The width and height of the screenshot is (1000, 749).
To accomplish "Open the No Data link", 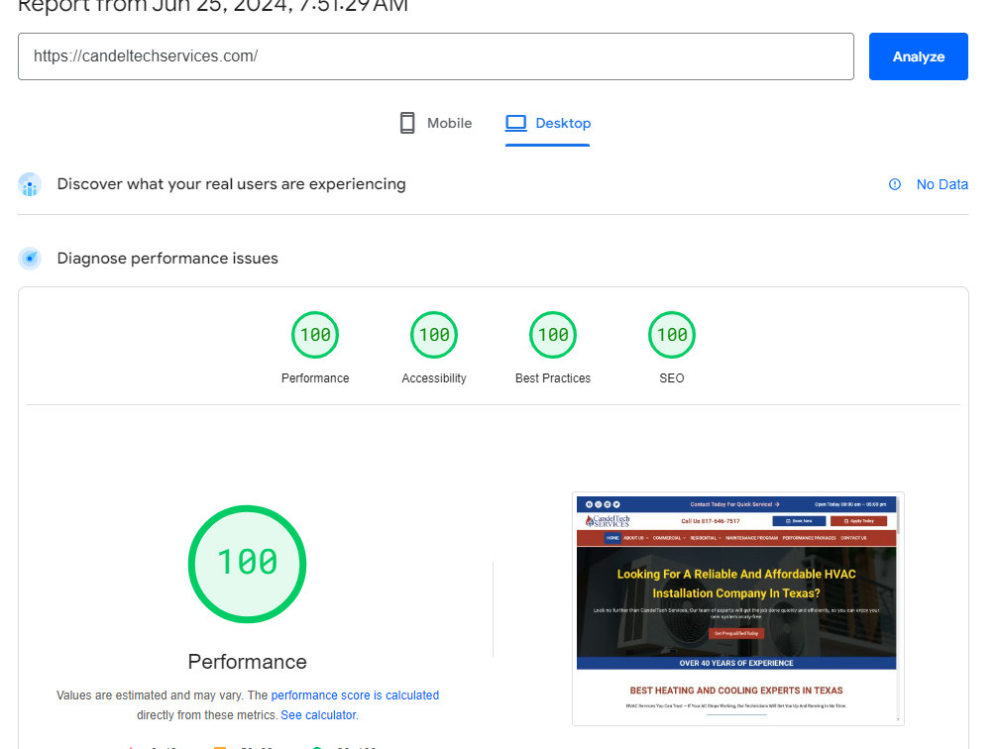I will pyautogui.click(x=941, y=184).
